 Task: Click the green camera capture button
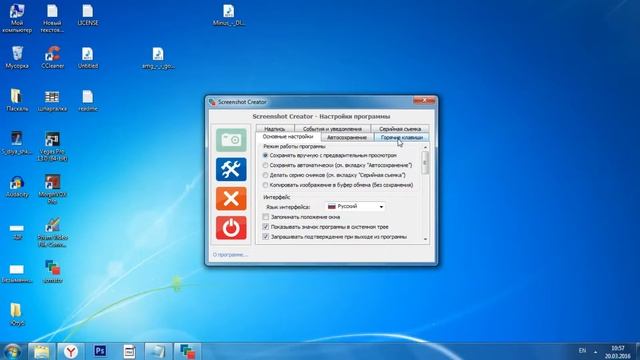tap(231, 140)
